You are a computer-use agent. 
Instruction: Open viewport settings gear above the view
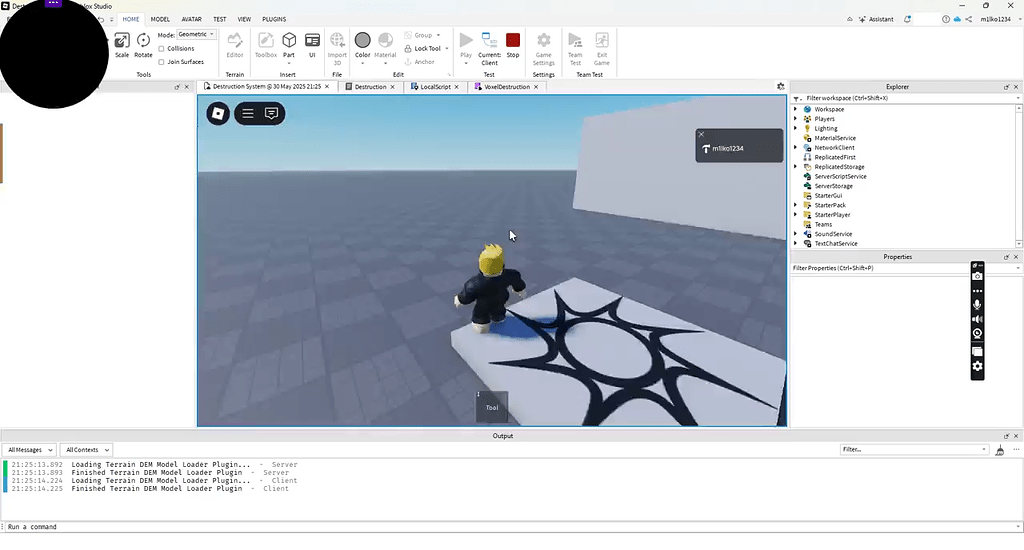(780, 86)
